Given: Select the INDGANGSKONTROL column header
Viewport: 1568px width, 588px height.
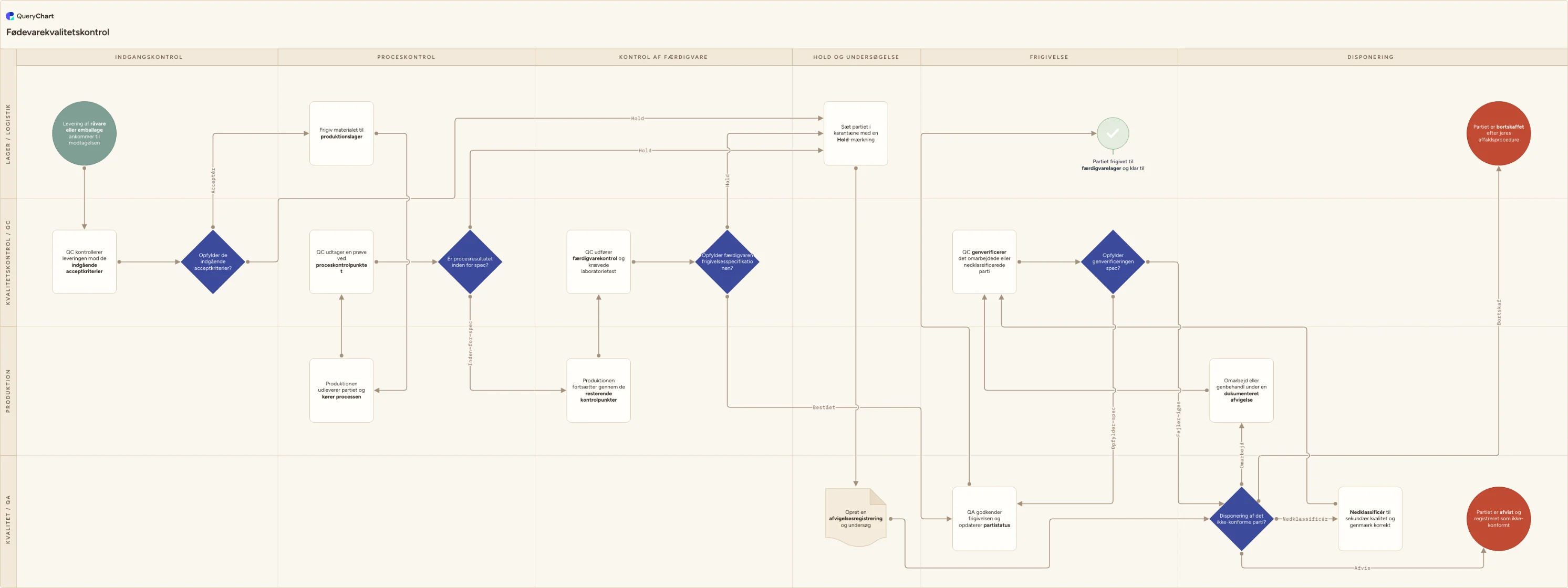Looking at the screenshot, I should pyautogui.click(x=149, y=57).
